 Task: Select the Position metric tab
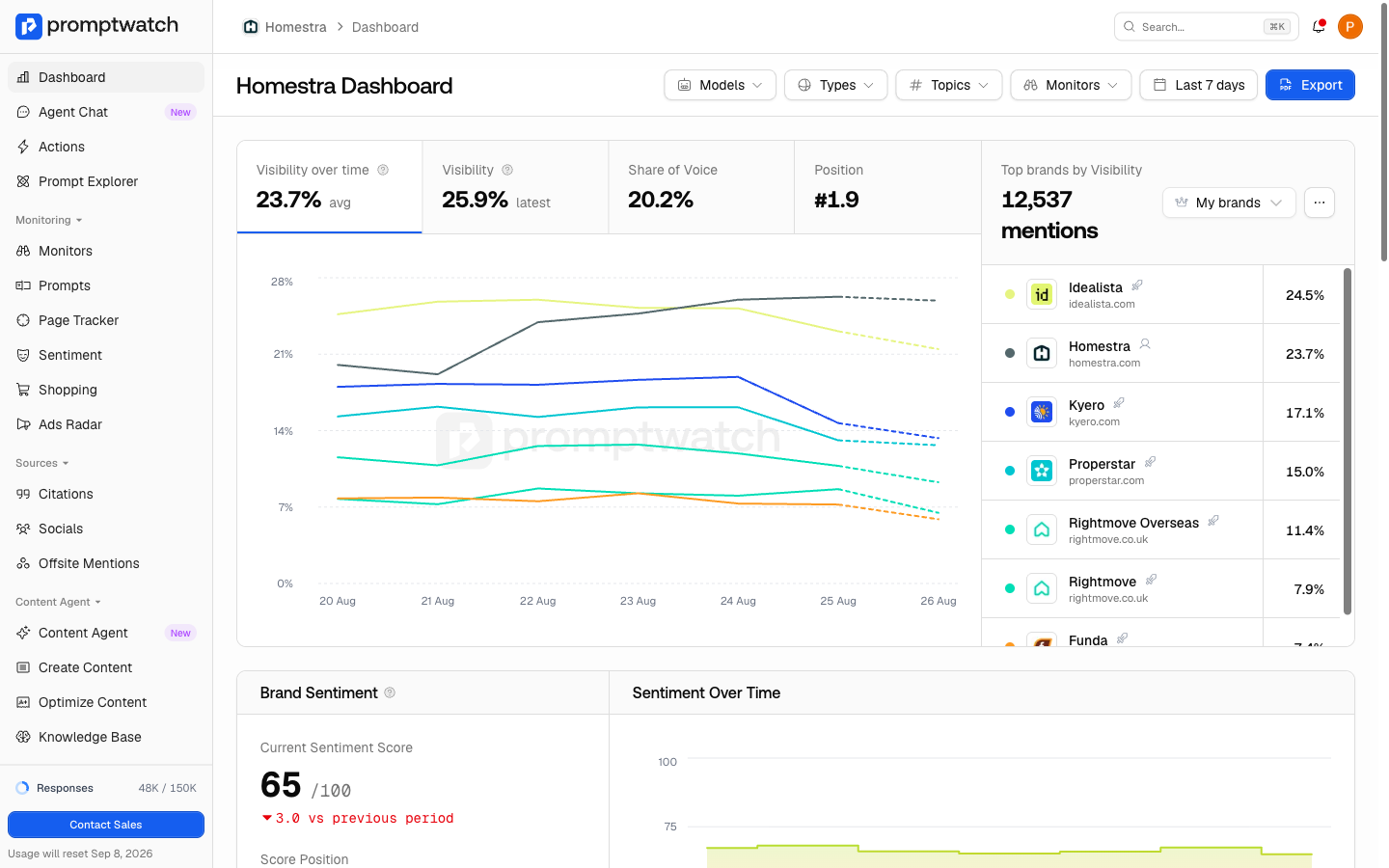[x=887, y=187]
